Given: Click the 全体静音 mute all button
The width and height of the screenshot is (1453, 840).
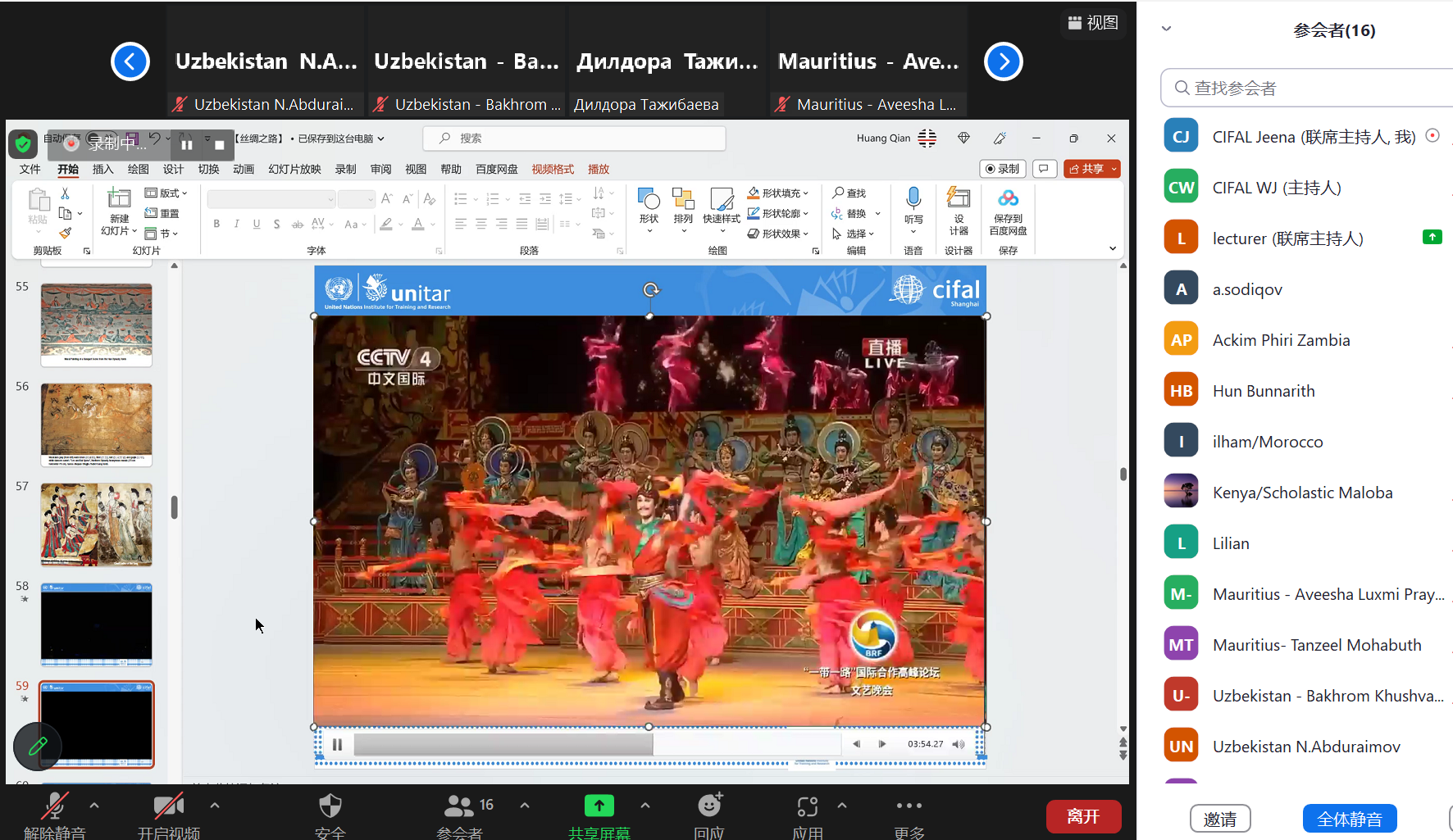Looking at the screenshot, I should click(x=1350, y=819).
